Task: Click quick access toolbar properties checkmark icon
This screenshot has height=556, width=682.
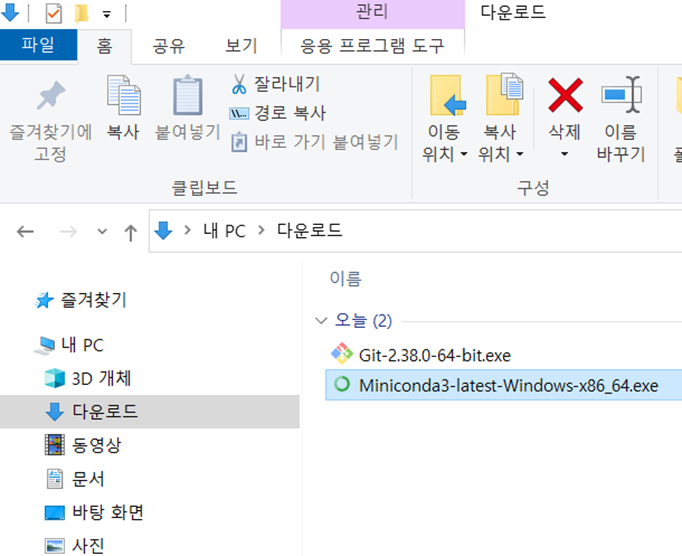Action: point(53,13)
